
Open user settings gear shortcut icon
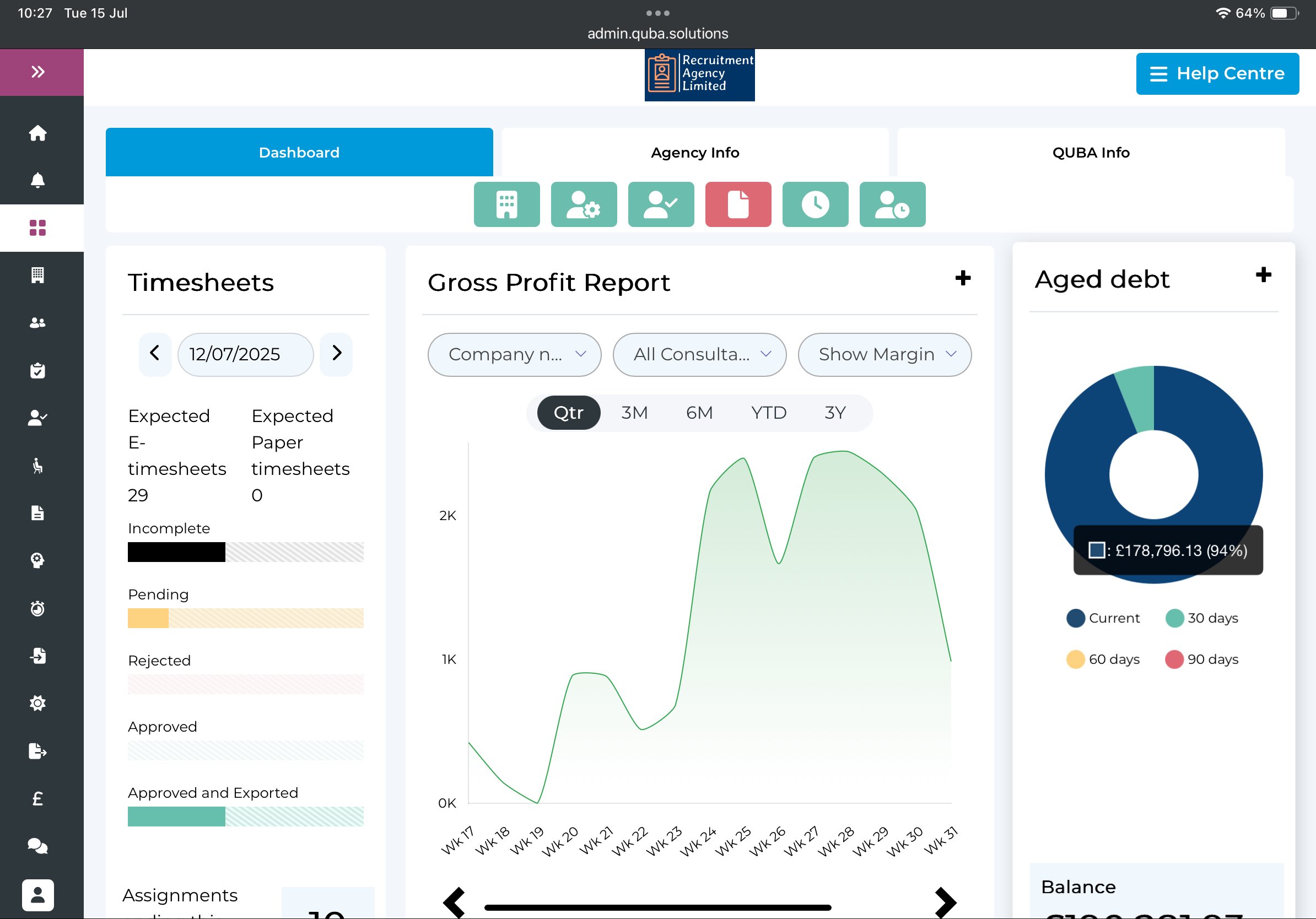[x=584, y=204]
